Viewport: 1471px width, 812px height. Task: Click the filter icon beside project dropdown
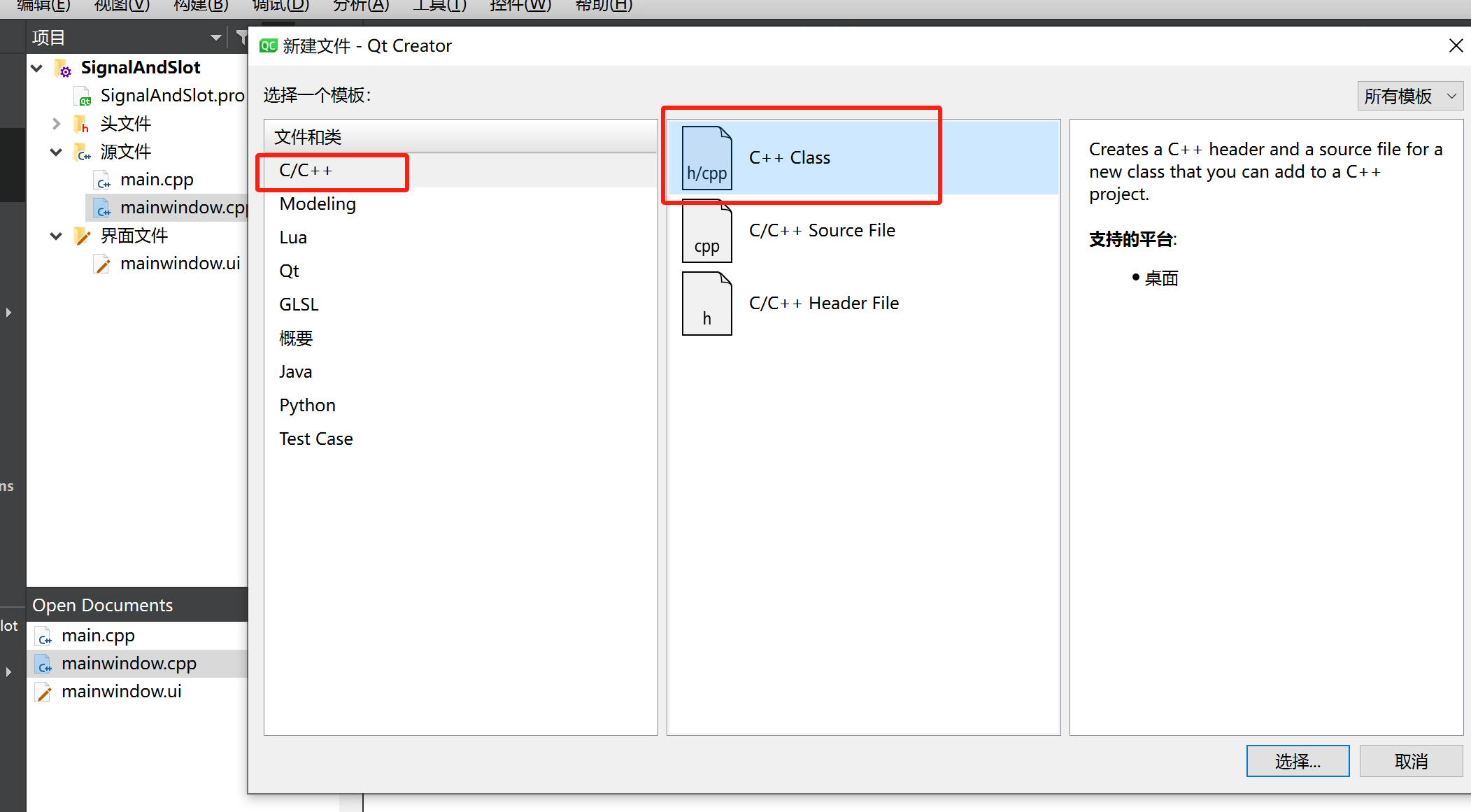point(241,36)
